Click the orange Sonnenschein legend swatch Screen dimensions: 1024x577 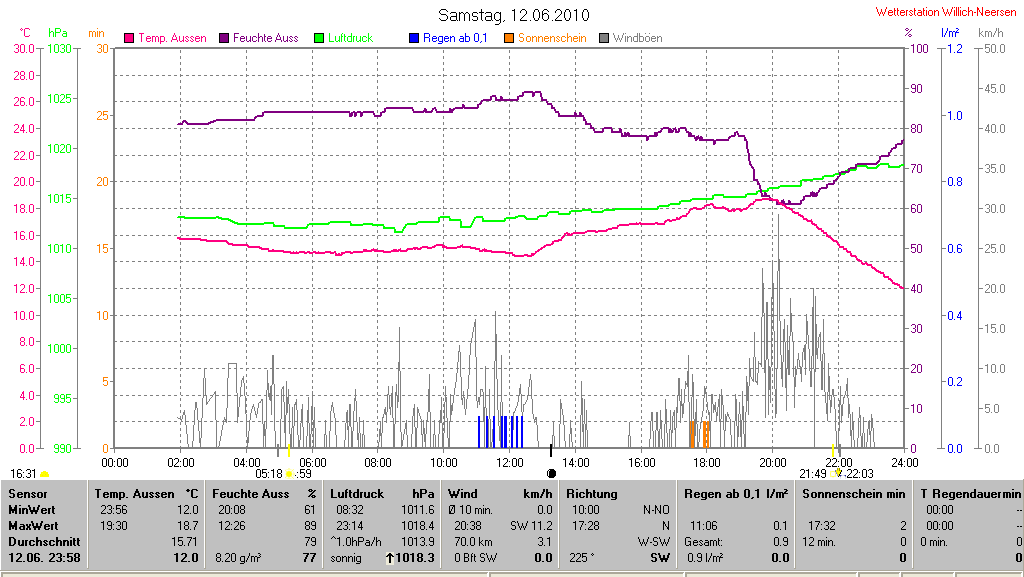[509, 38]
